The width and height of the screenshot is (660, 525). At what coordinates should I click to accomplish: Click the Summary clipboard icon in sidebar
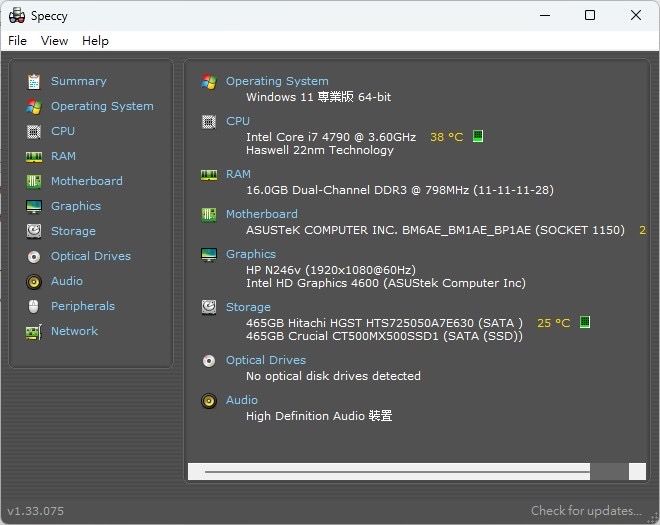[x=34, y=81]
